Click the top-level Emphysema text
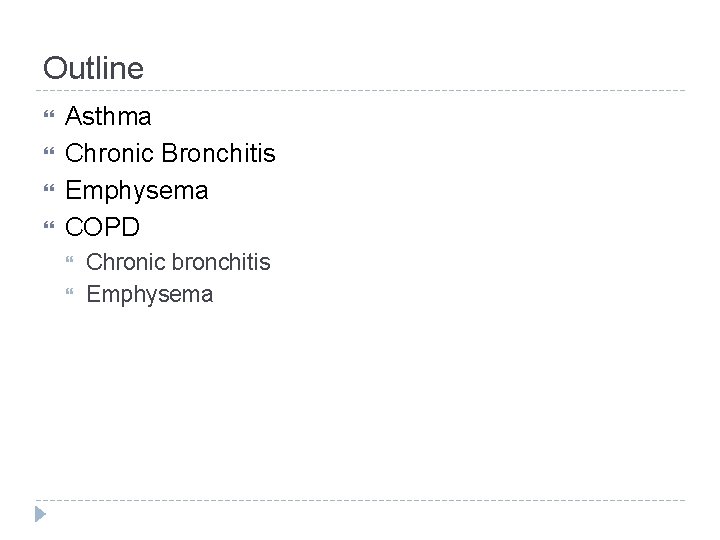Viewport: 720px width, 540px height. (137, 190)
